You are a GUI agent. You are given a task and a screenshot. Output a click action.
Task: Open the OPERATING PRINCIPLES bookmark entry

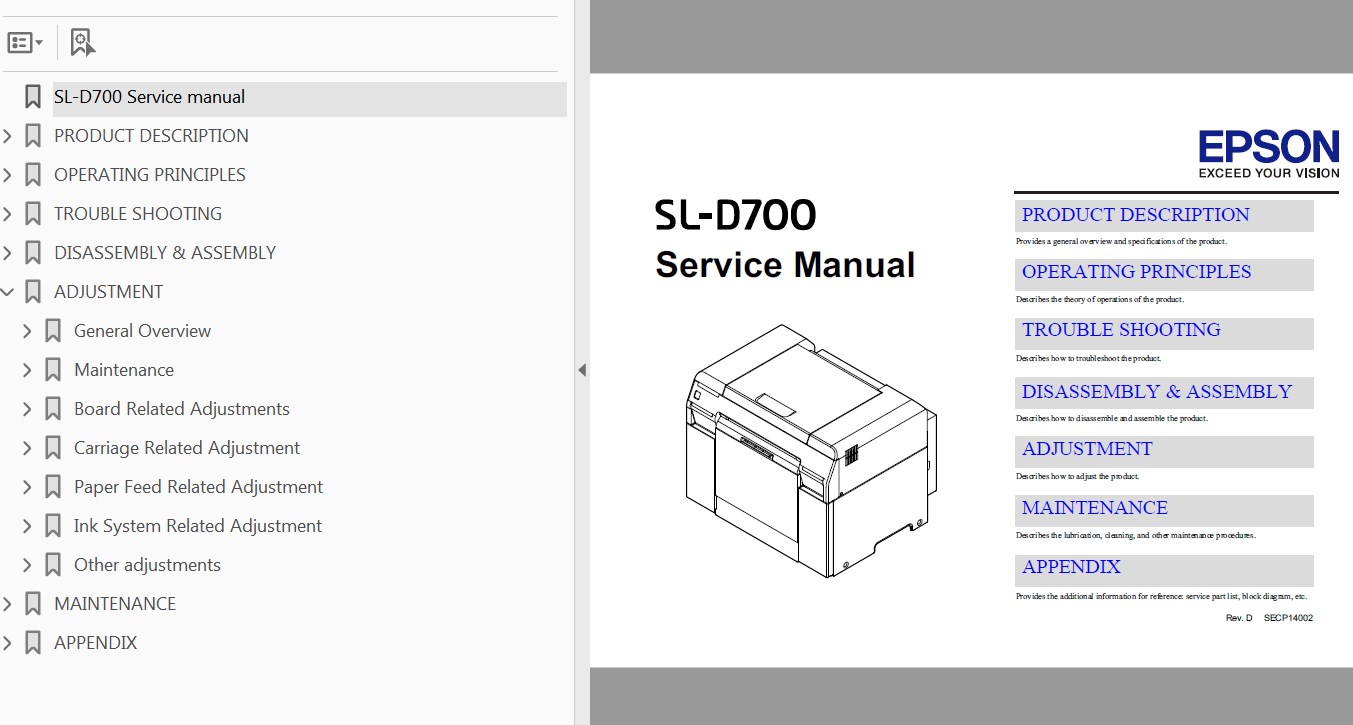(150, 175)
